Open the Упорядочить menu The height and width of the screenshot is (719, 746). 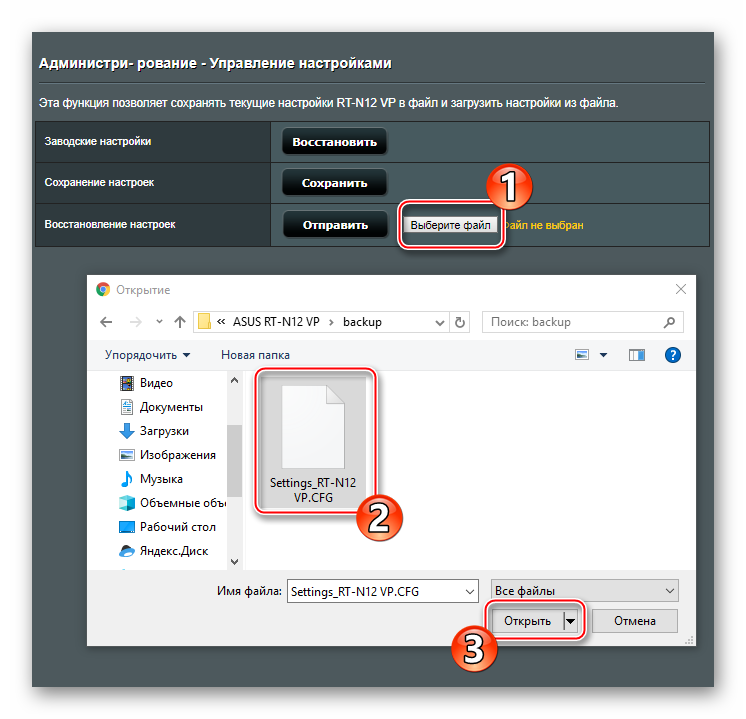click(x=147, y=355)
